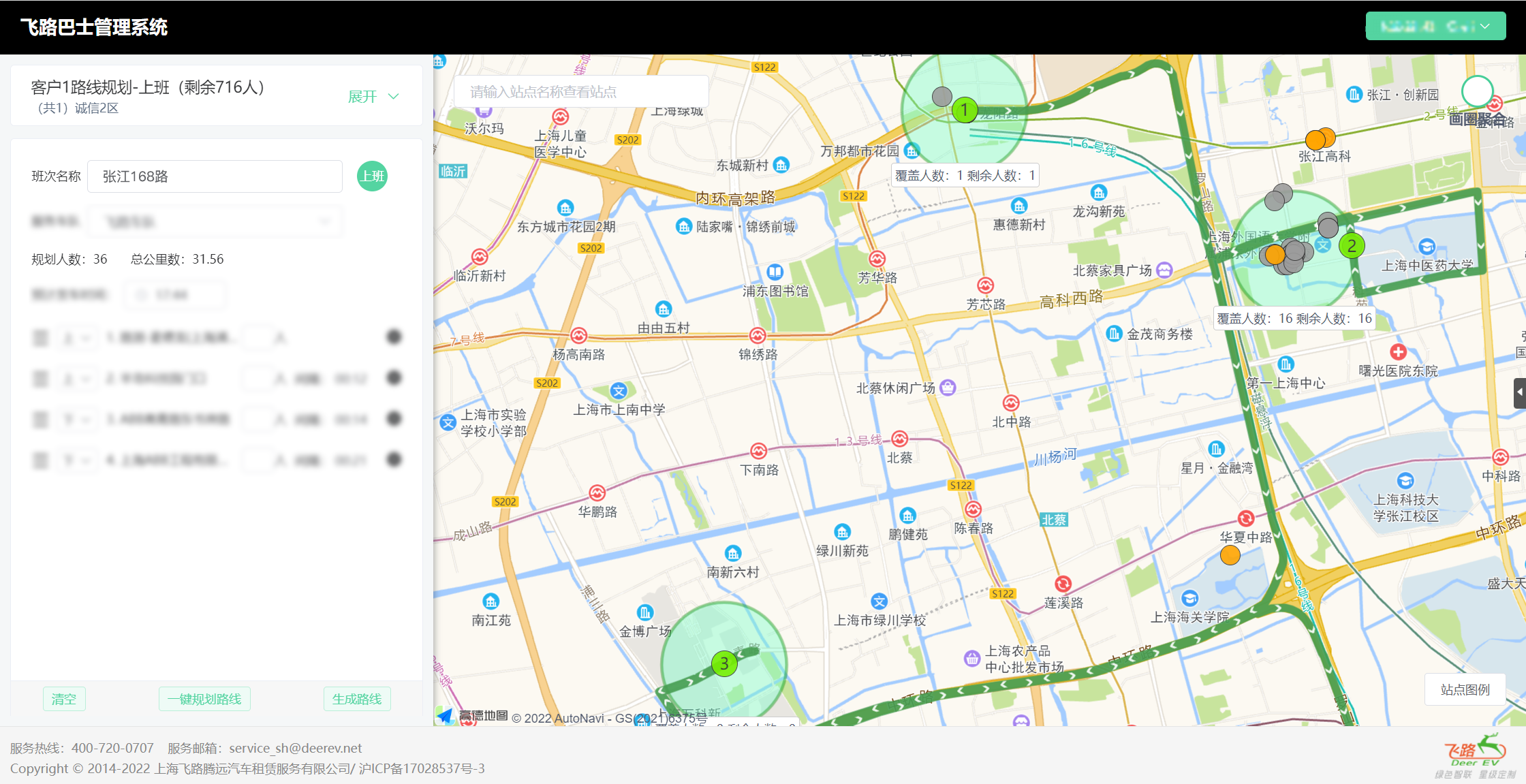Click 北蔡家具广场 shopping icon
1526x784 pixels.
[x=1165, y=270]
